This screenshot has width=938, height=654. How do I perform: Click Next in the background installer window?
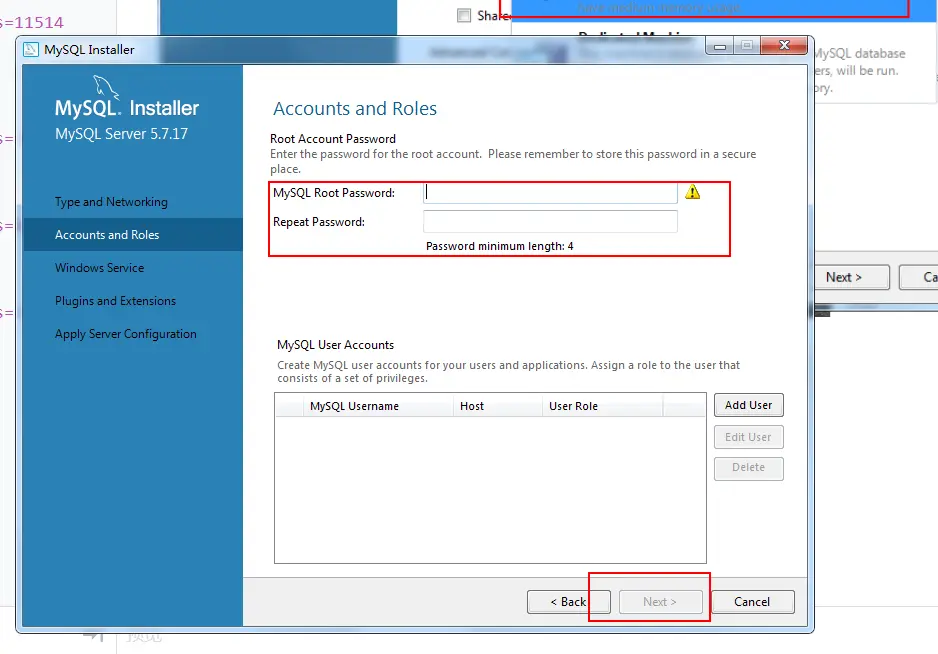click(852, 277)
